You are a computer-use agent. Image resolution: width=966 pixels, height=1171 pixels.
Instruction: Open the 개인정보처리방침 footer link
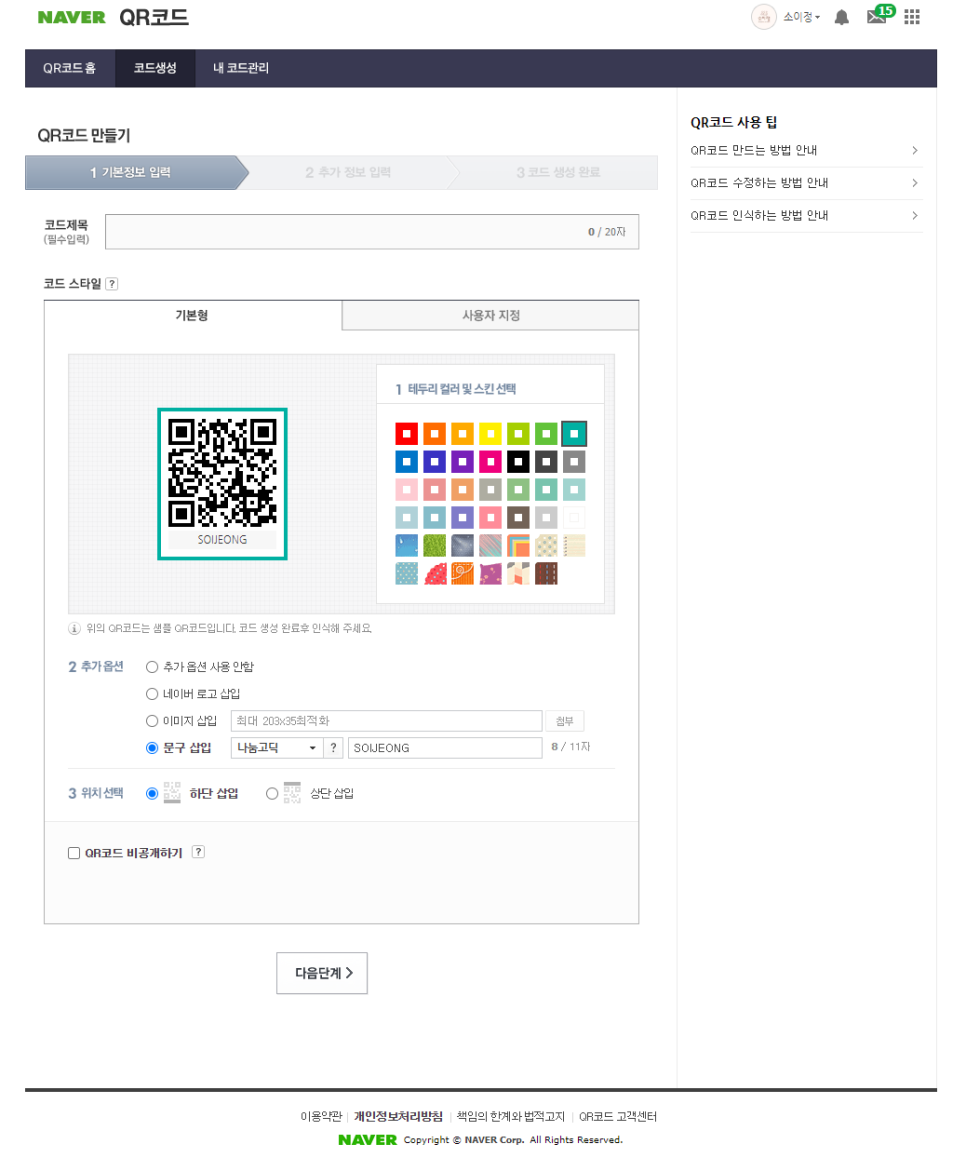coord(398,1117)
